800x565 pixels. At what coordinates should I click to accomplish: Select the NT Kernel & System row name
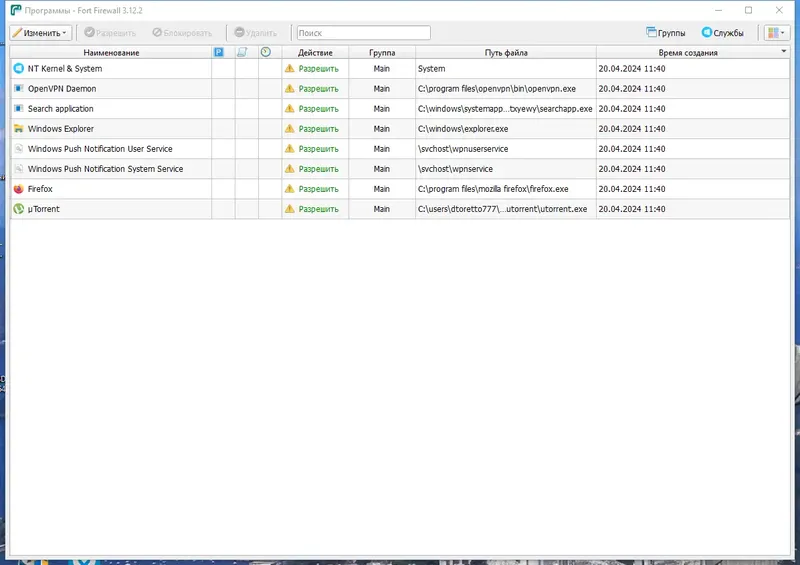tap(65, 68)
